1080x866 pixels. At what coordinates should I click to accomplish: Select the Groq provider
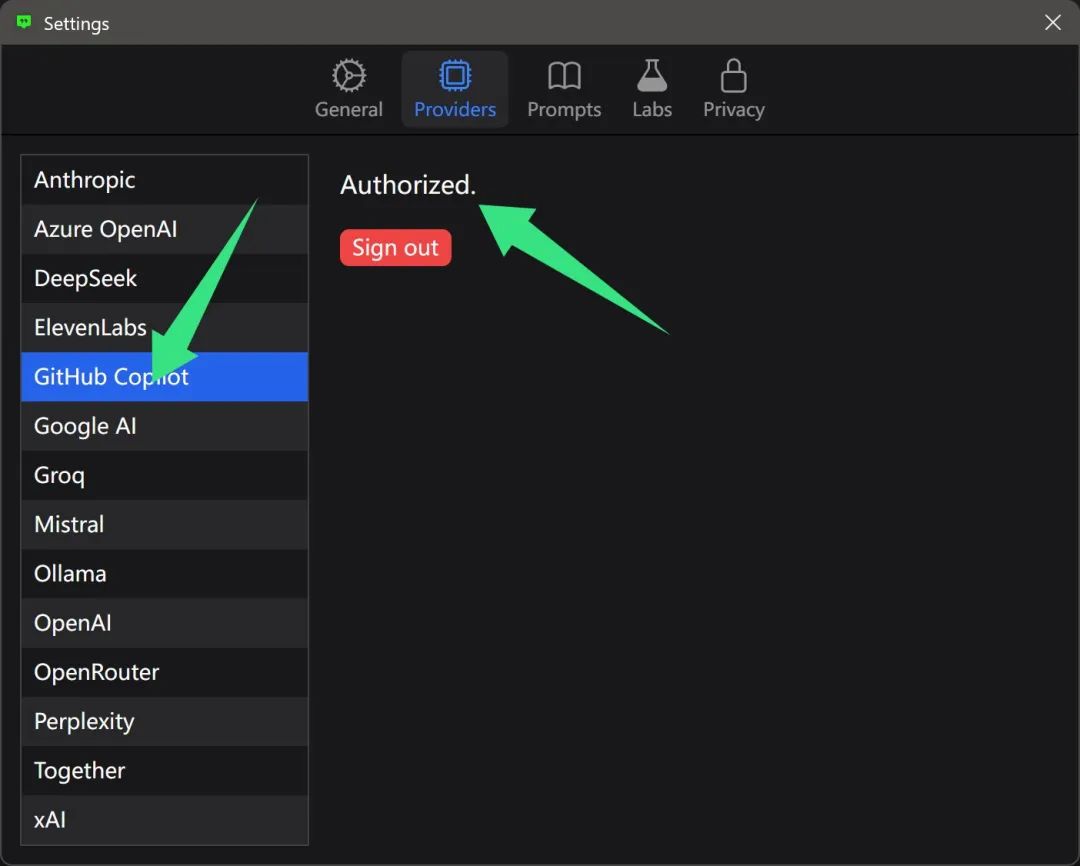(x=165, y=475)
